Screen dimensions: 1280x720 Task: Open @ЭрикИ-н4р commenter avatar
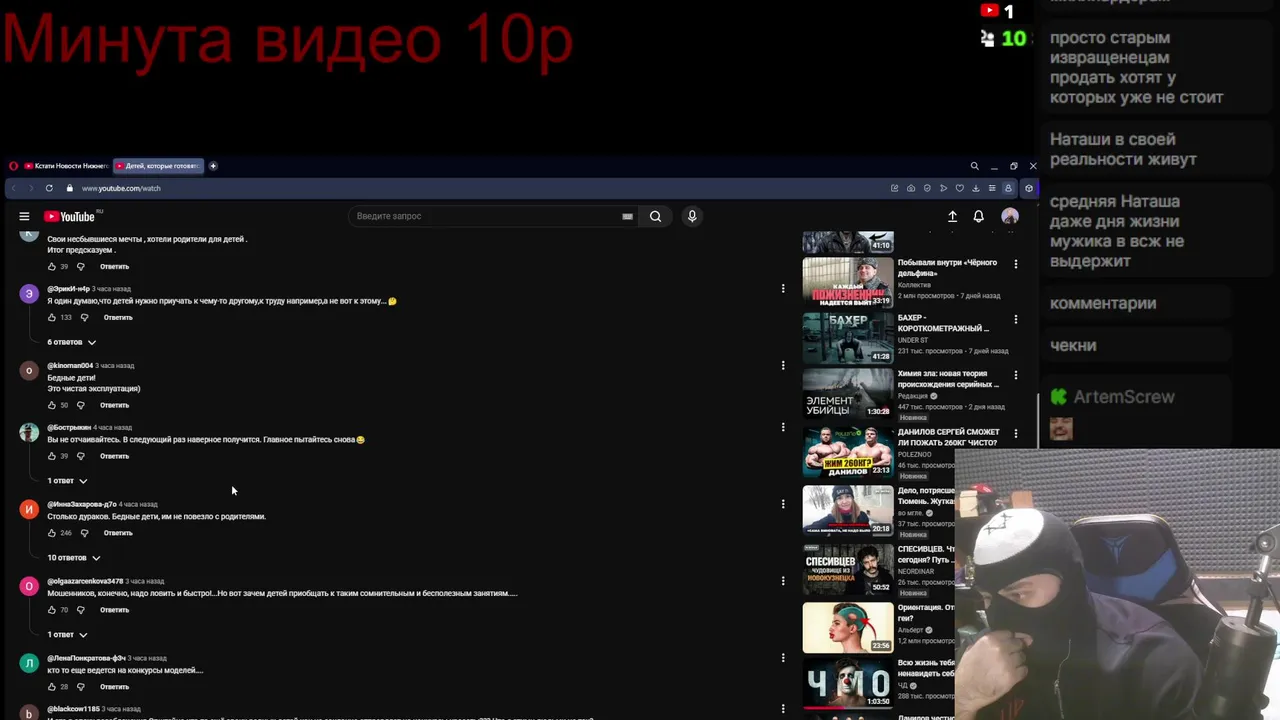(x=29, y=294)
